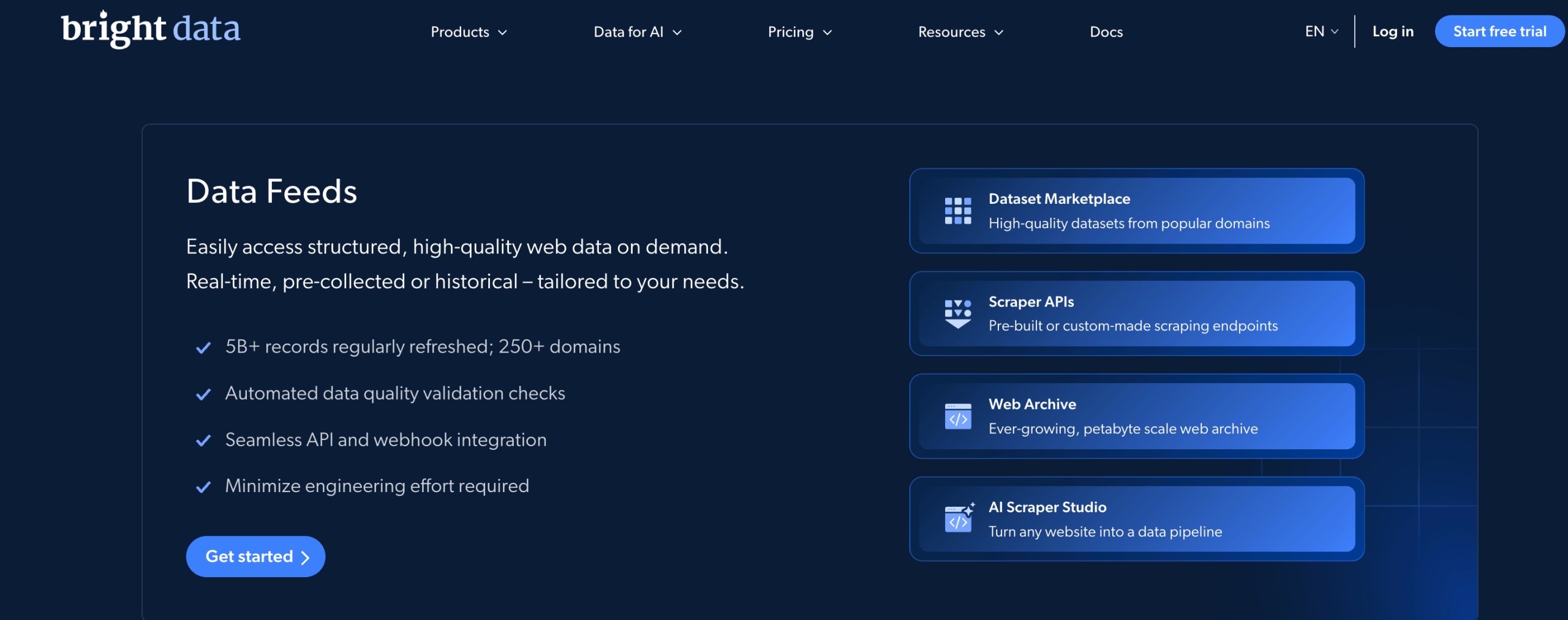
Task: Click checkmark beside Seamless API integration
Action: 203,441
